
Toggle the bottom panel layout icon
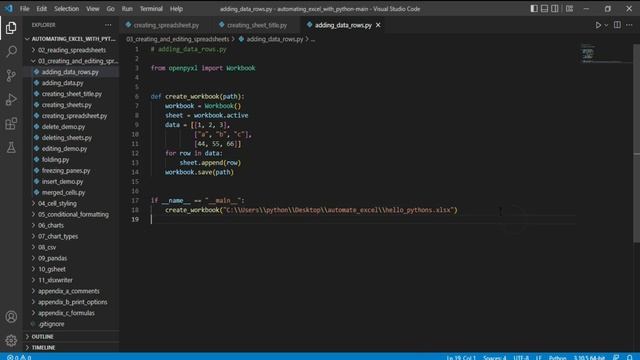point(544,9)
